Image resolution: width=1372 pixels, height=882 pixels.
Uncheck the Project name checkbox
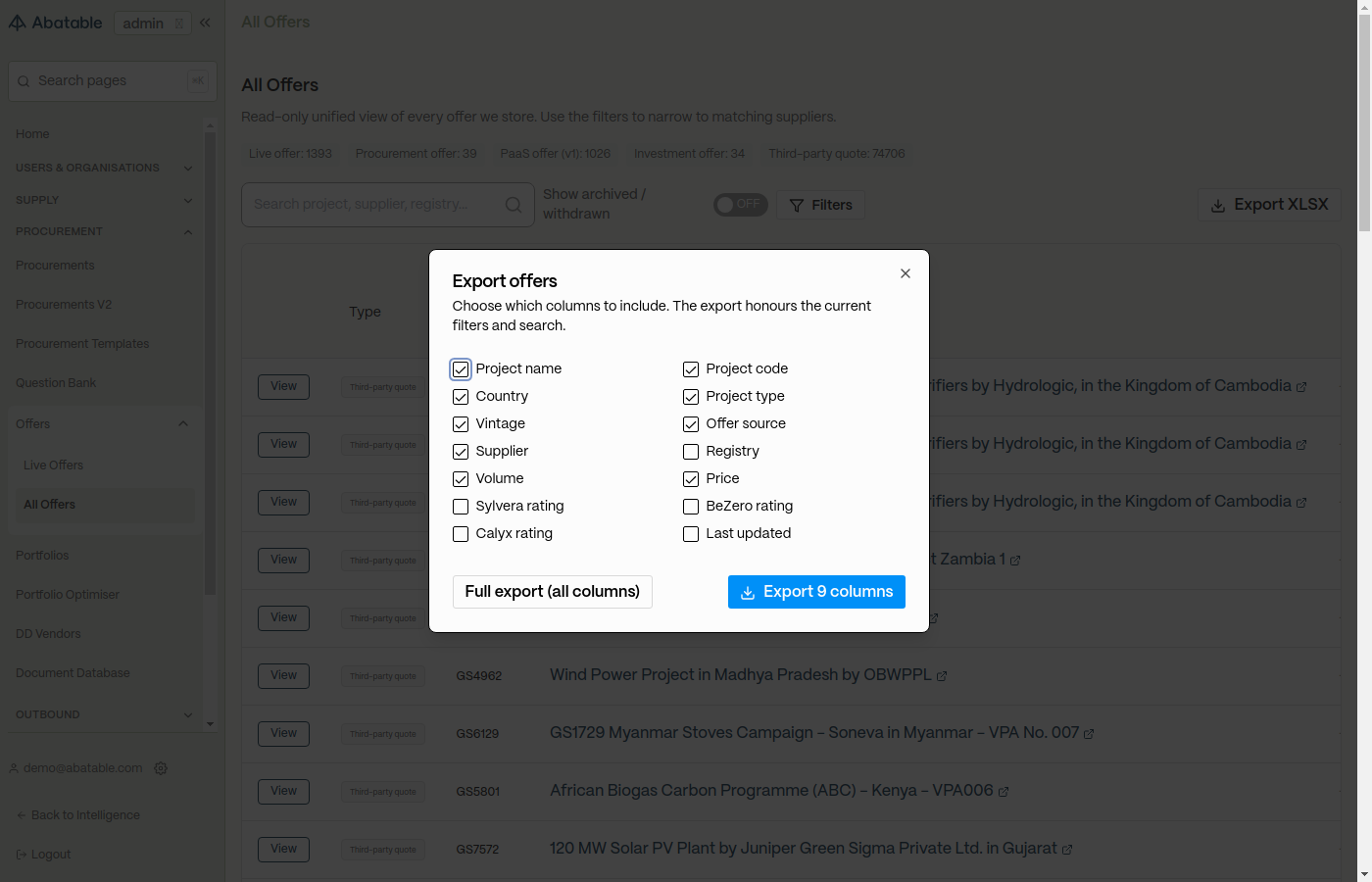coord(461,369)
